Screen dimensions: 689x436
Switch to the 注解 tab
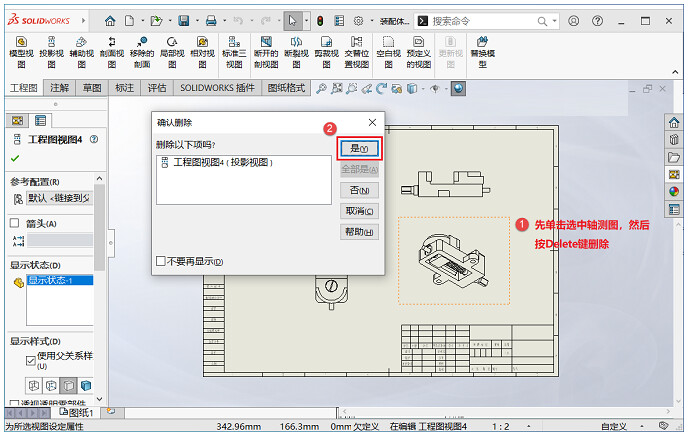[59, 88]
